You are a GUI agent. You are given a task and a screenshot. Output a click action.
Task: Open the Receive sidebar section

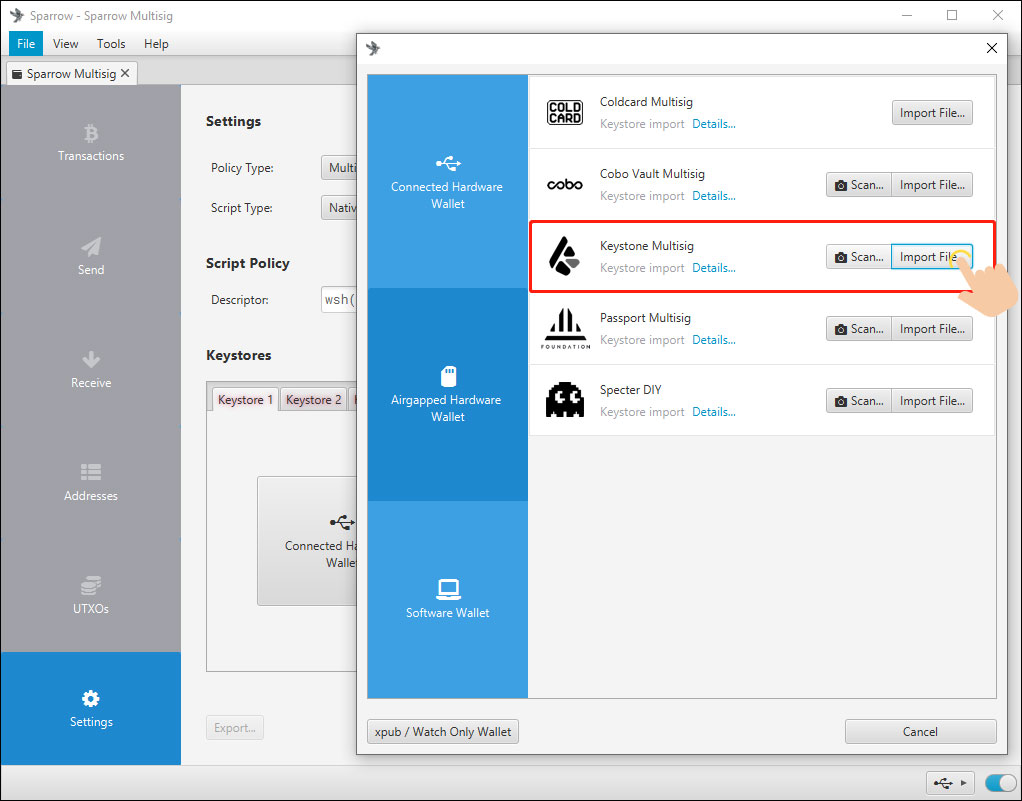click(x=91, y=370)
